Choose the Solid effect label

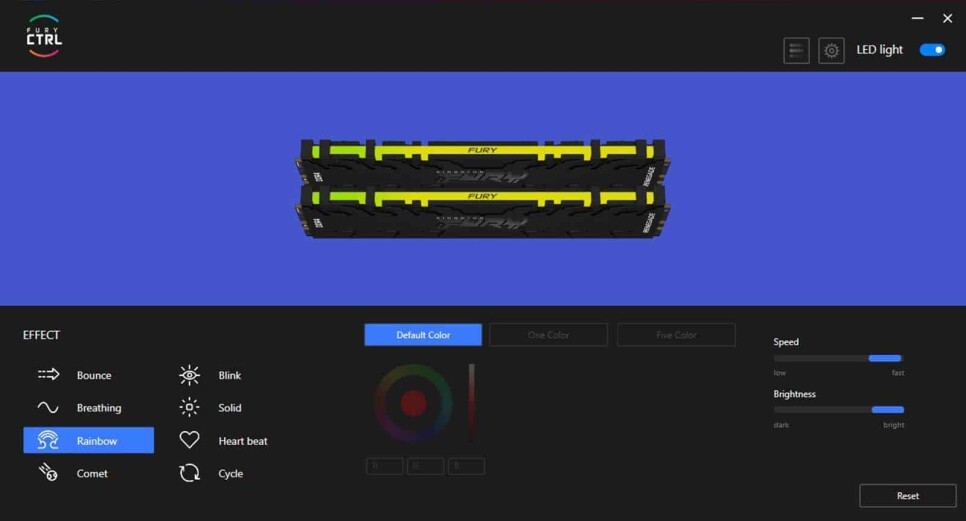tap(229, 408)
